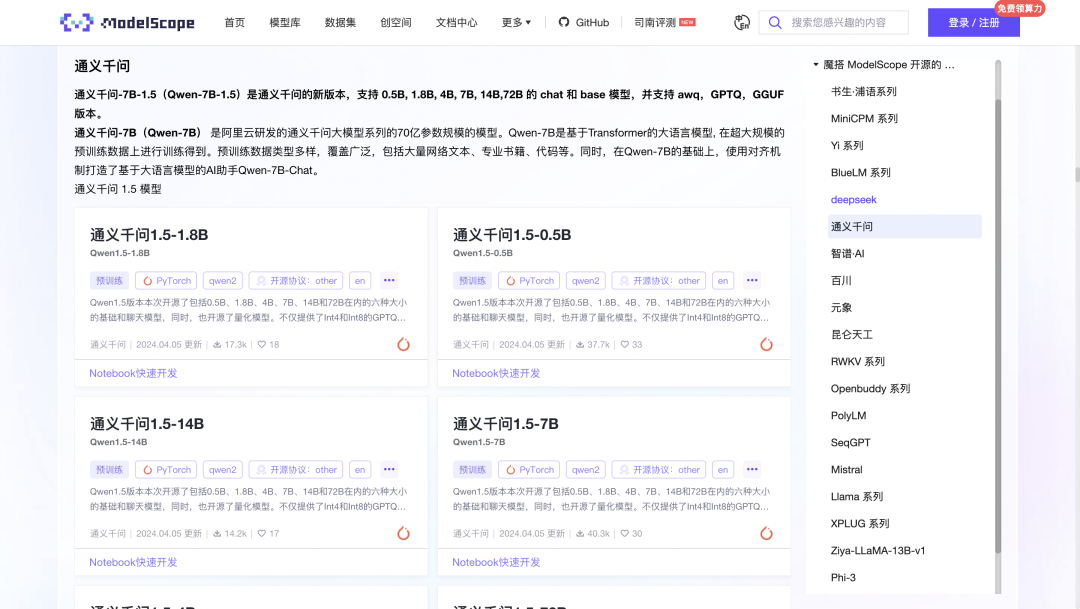This screenshot has height=609, width=1080.
Task: Open 数据集 navigation item
Action: (x=340, y=23)
